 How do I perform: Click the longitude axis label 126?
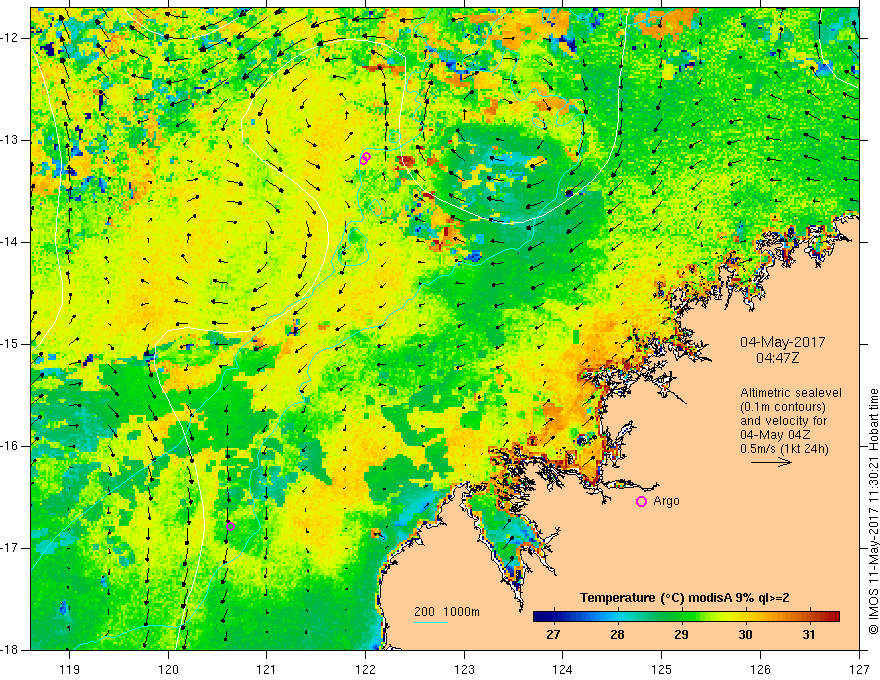(760, 669)
